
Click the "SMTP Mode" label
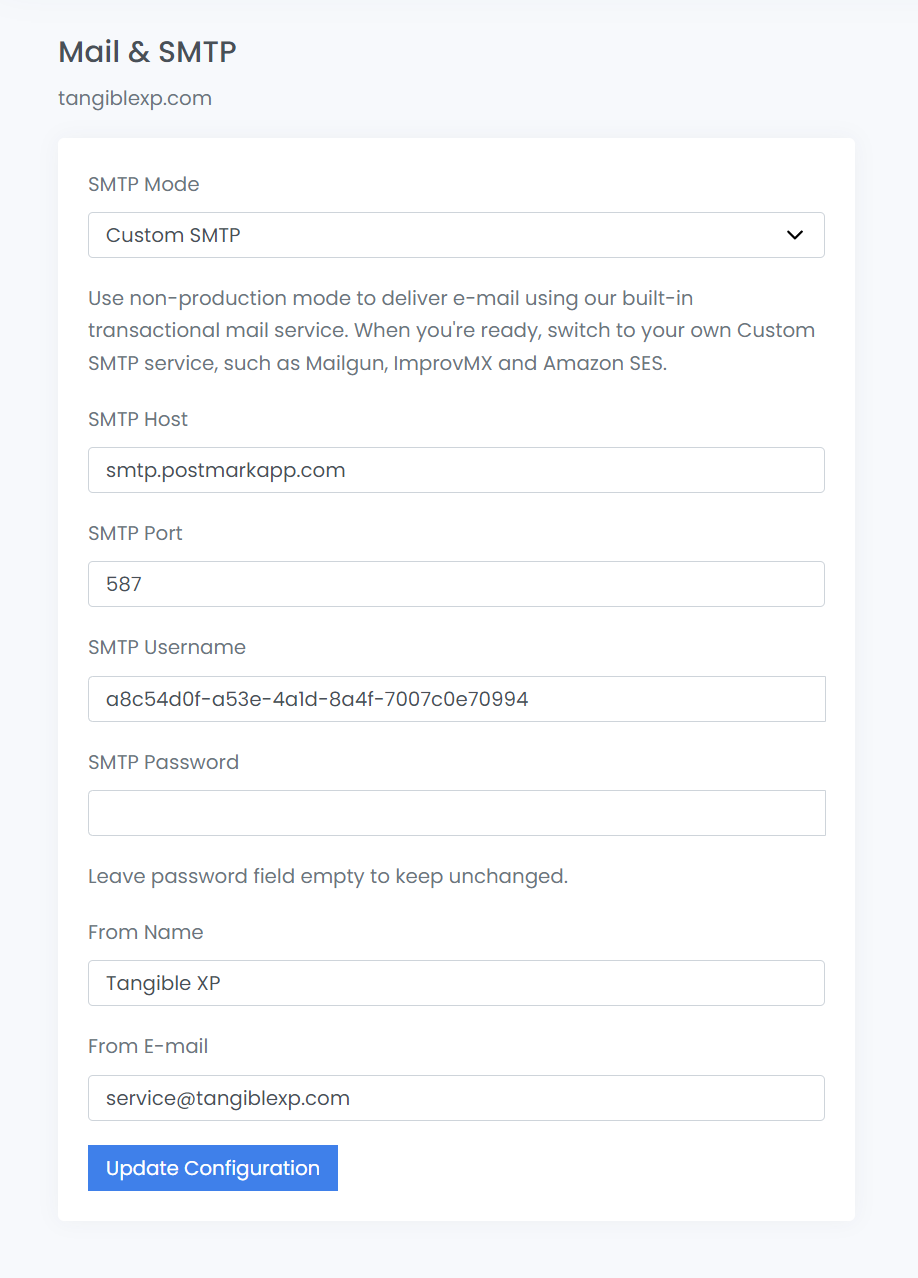point(144,184)
